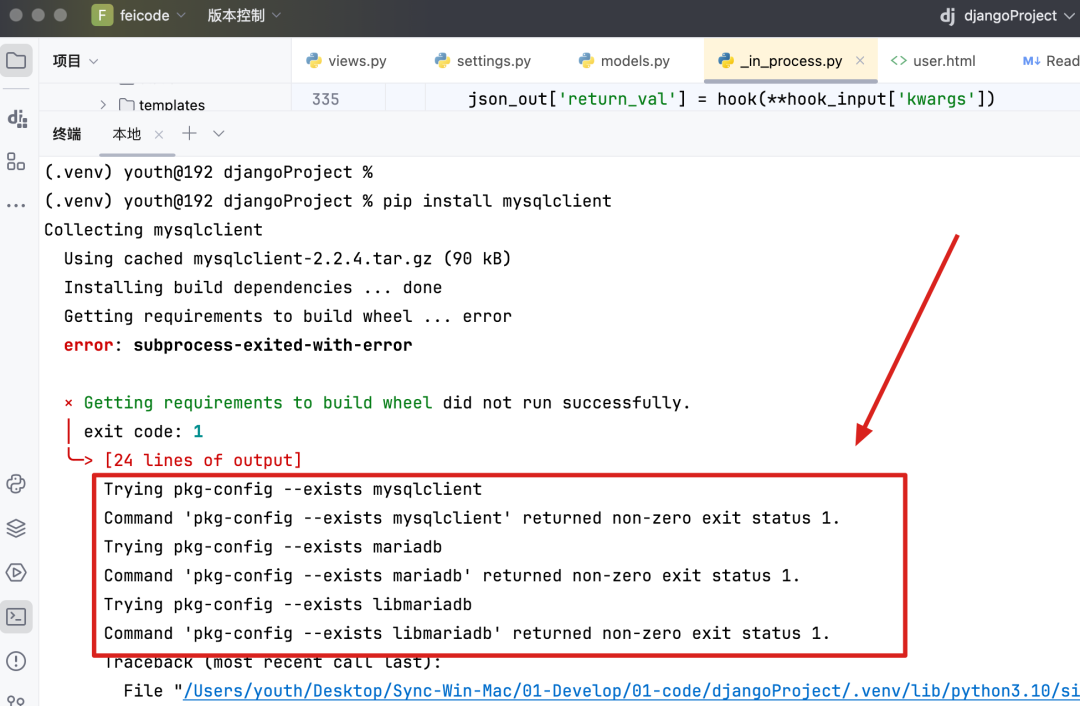This screenshot has width=1080, height=706.
Task: Close the 本地 terminal tab
Action: 157,133
